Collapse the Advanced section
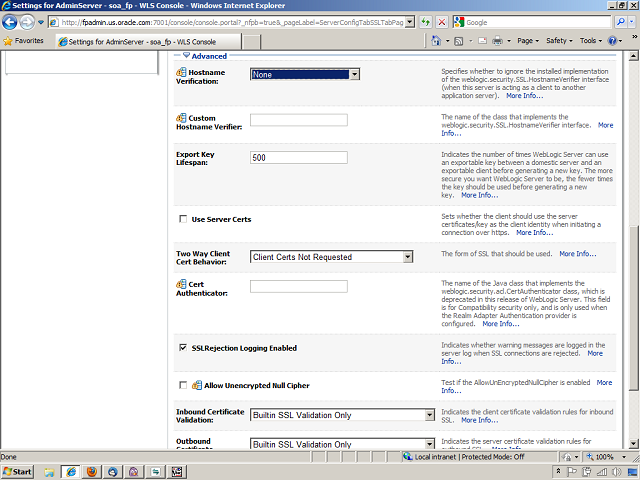Image resolution: width=640 pixels, height=480 pixels. pos(186,55)
